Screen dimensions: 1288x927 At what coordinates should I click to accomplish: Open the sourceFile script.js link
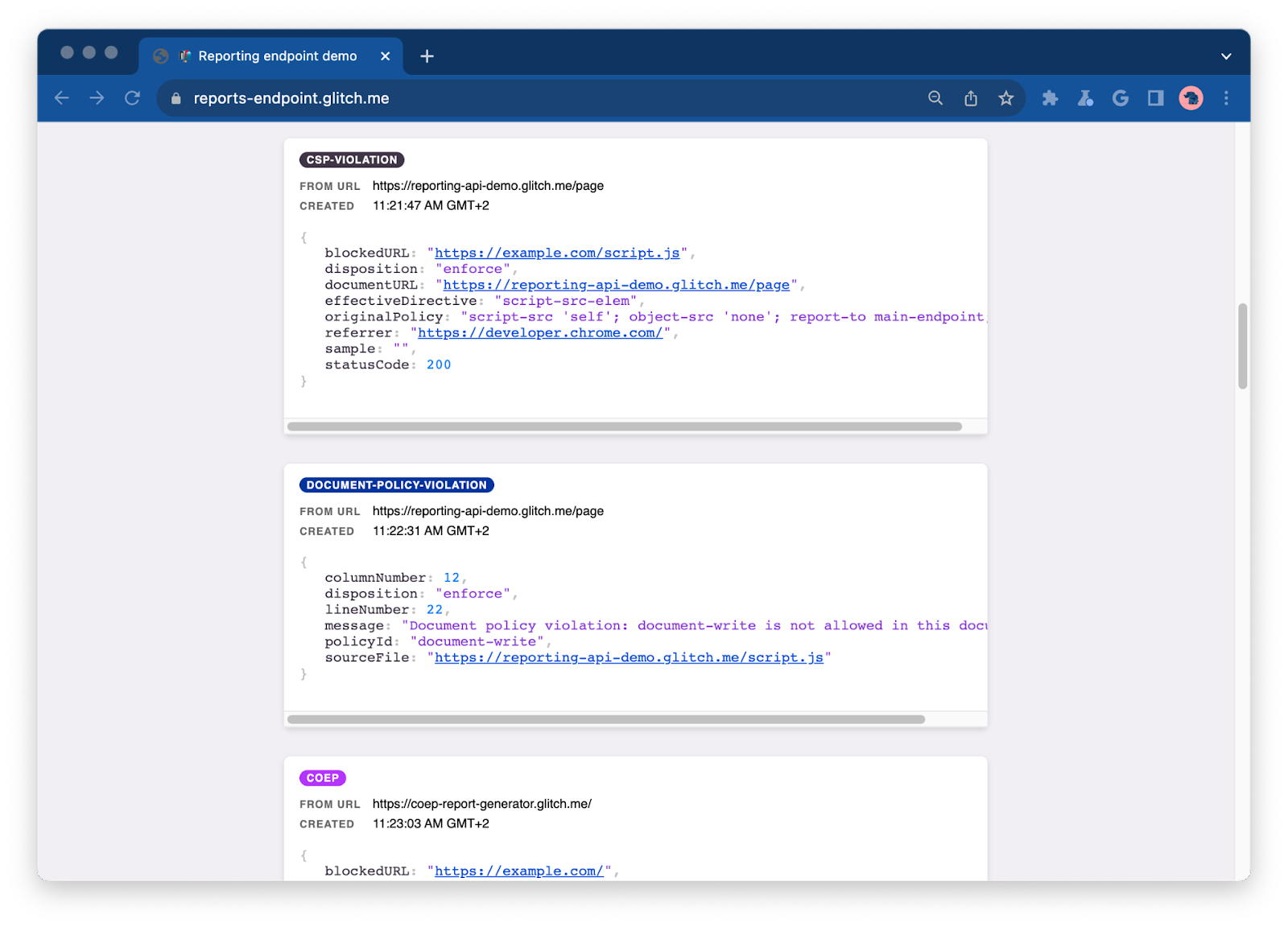630,657
